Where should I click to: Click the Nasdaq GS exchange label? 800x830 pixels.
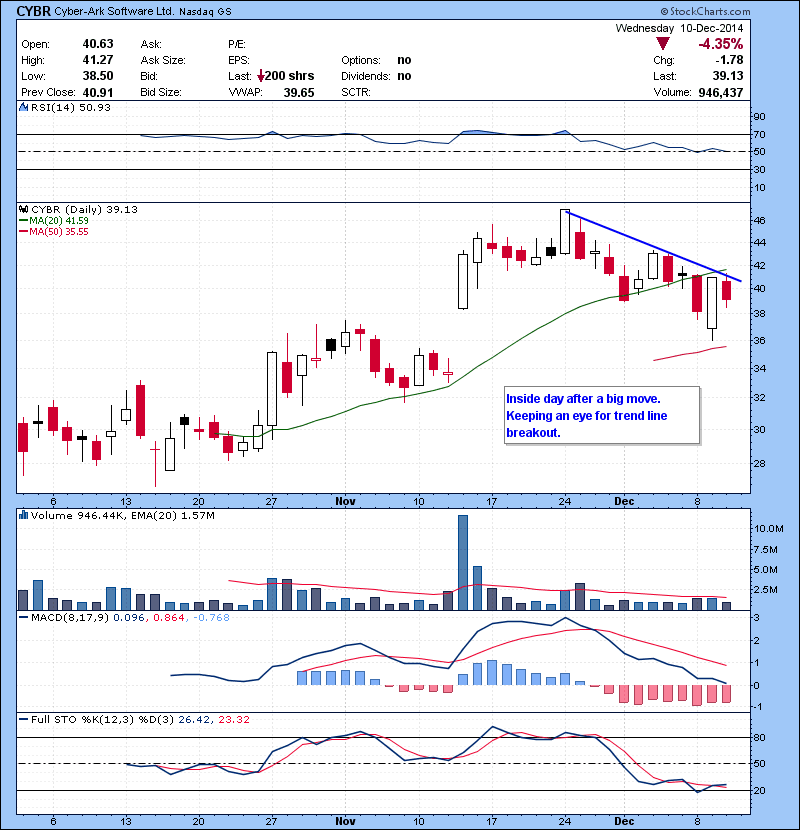point(205,12)
